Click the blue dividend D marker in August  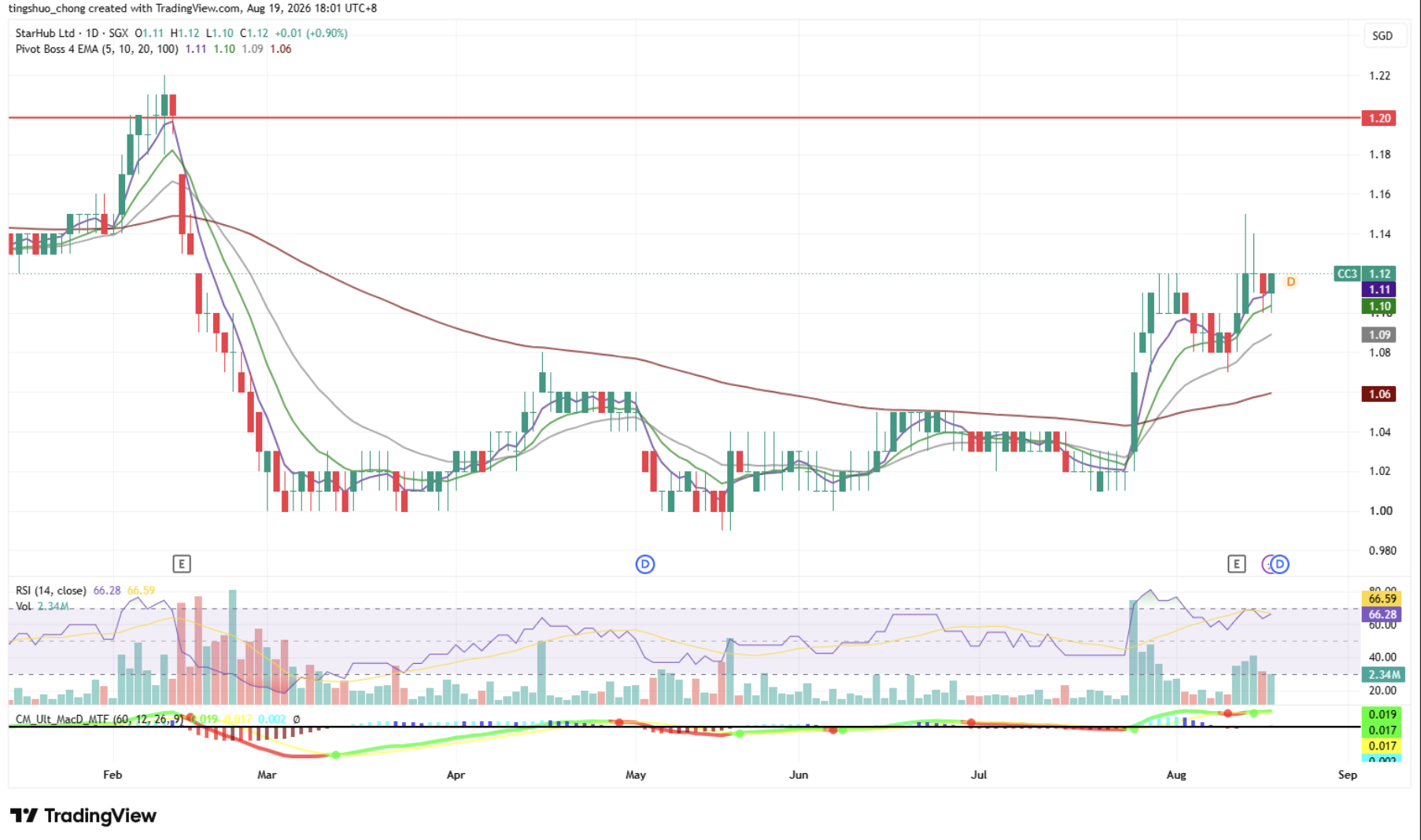click(1280, 564)
